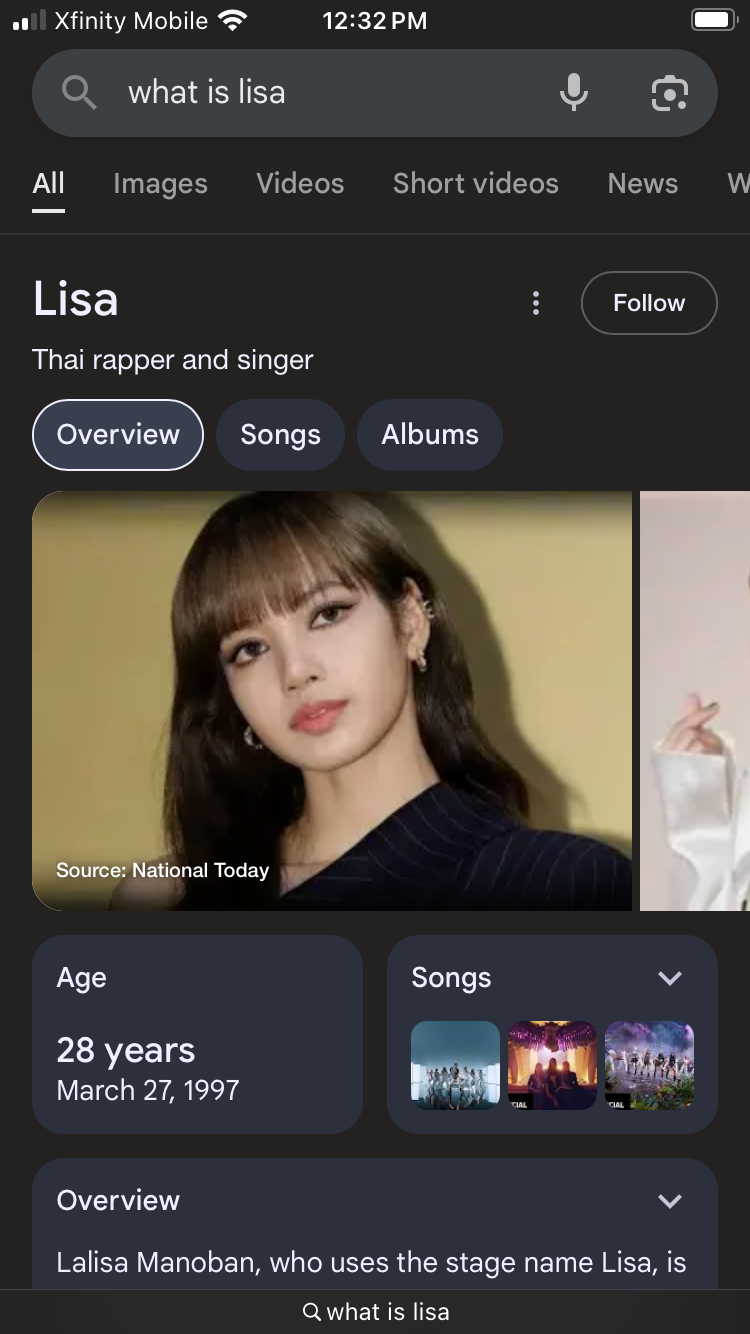Select the Albums chip

pyautogui.click(x=430, y=435)
